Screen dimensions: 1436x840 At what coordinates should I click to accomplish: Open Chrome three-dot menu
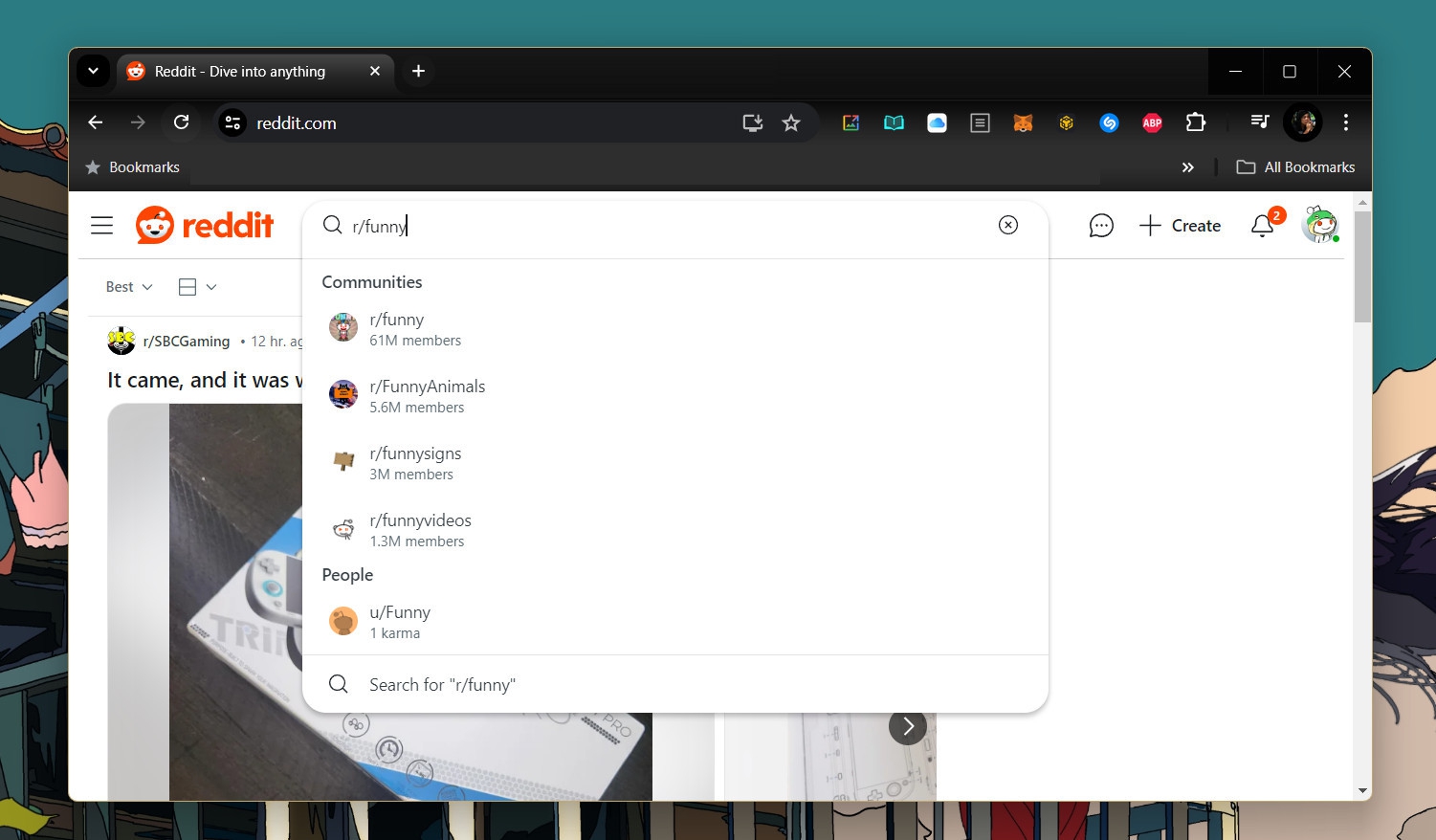coord(1346,122)
